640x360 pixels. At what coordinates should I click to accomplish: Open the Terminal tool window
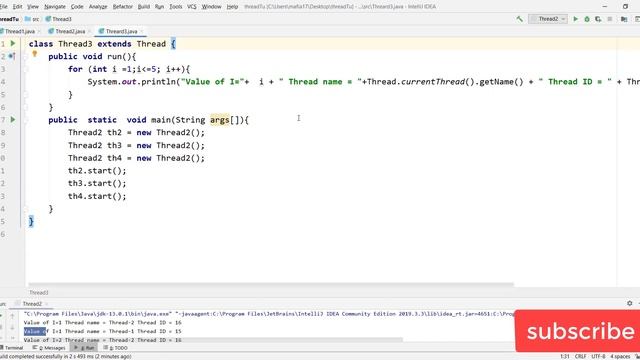point(11,348)
